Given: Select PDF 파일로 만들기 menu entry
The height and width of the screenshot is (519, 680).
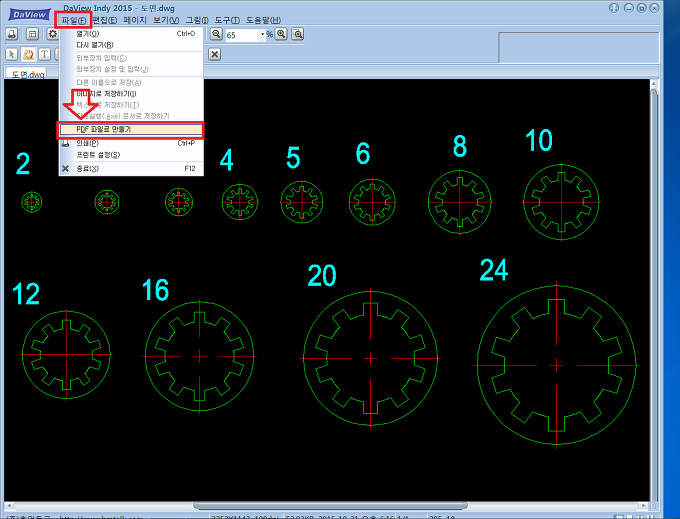Looking at the screenshot, I should (x=131, y=129).
